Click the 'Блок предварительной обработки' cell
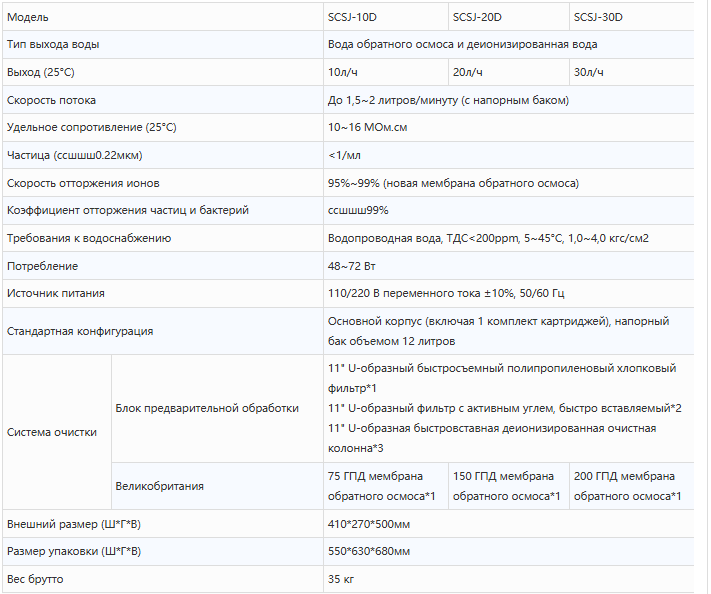Screen dimensions: 711x594 pyautogui.click(x=207, y=408)
